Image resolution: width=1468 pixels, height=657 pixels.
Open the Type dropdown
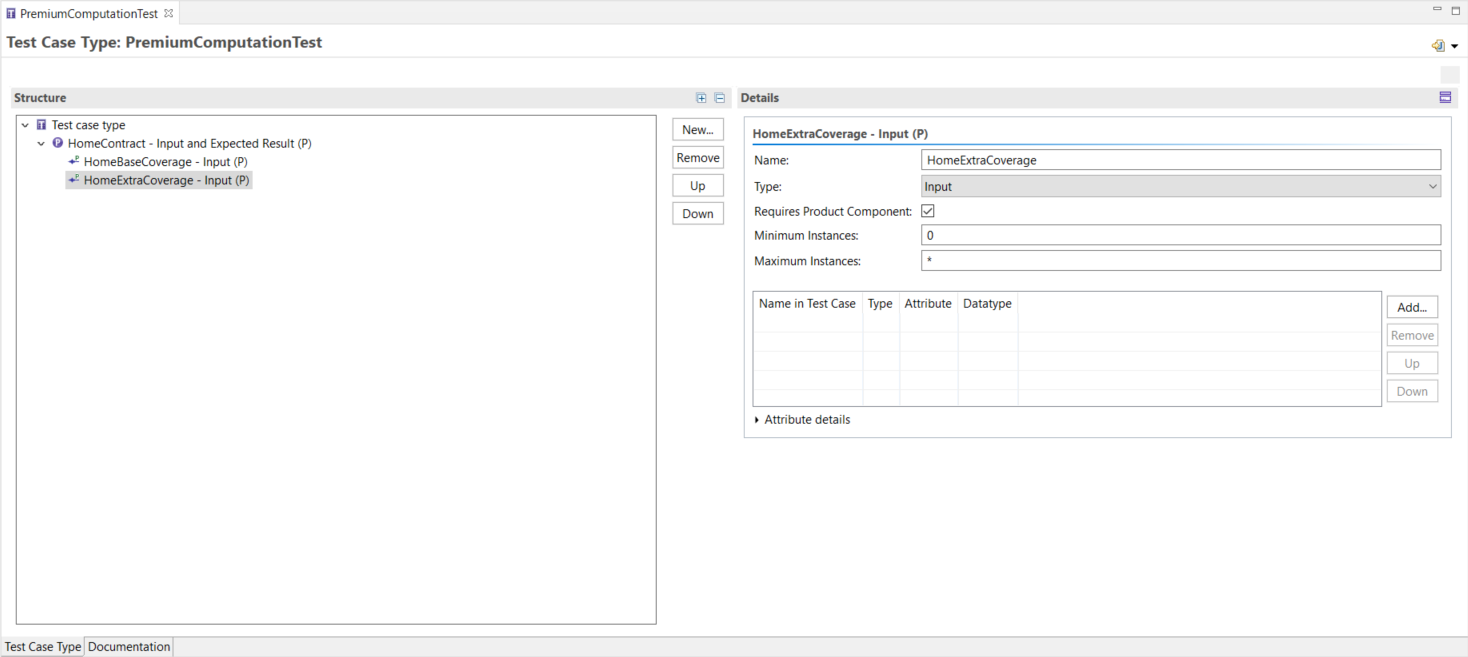(1433, 186)
